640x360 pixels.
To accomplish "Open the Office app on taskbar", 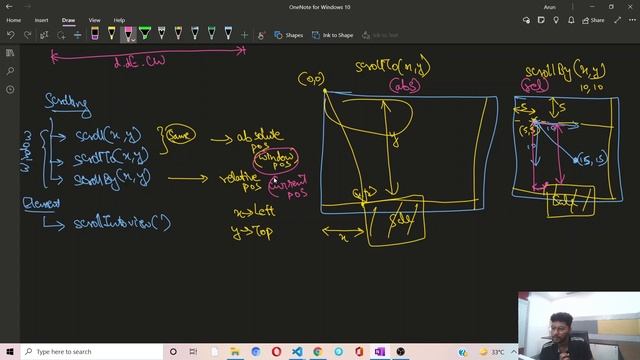I will point(359,351).
